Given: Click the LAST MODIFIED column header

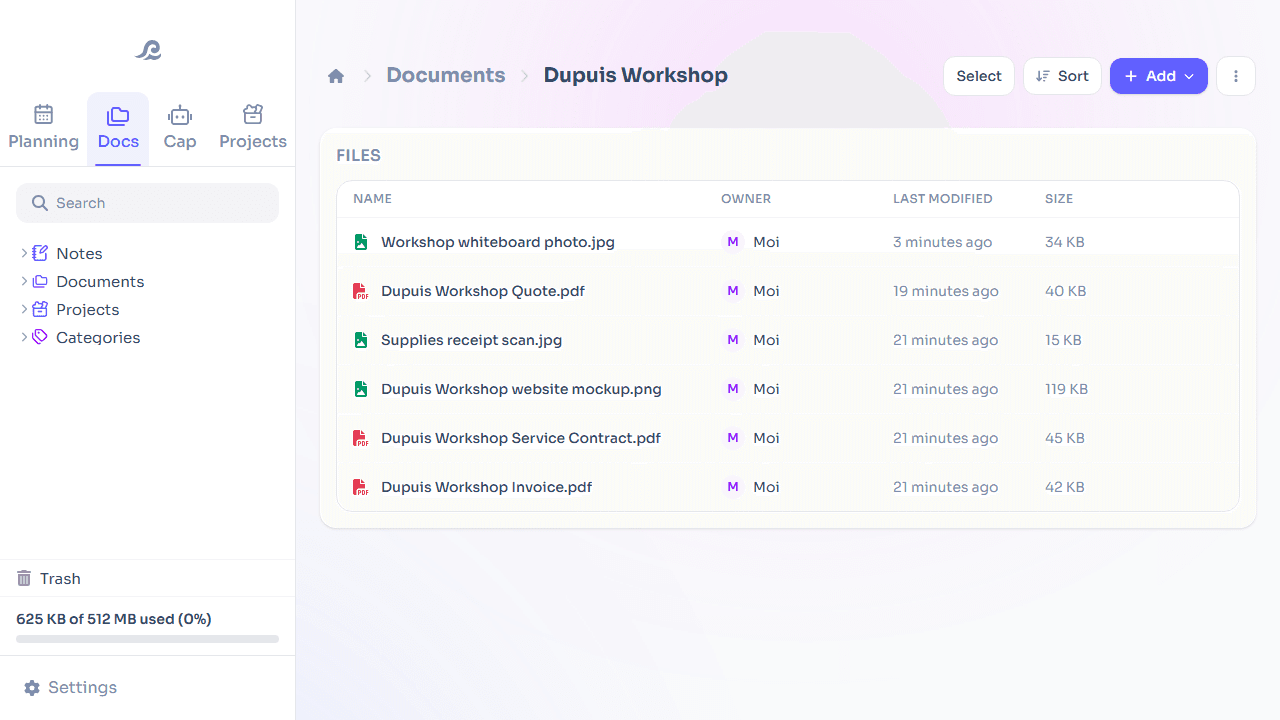Looking at the screenshot, I should pos(943,199).
